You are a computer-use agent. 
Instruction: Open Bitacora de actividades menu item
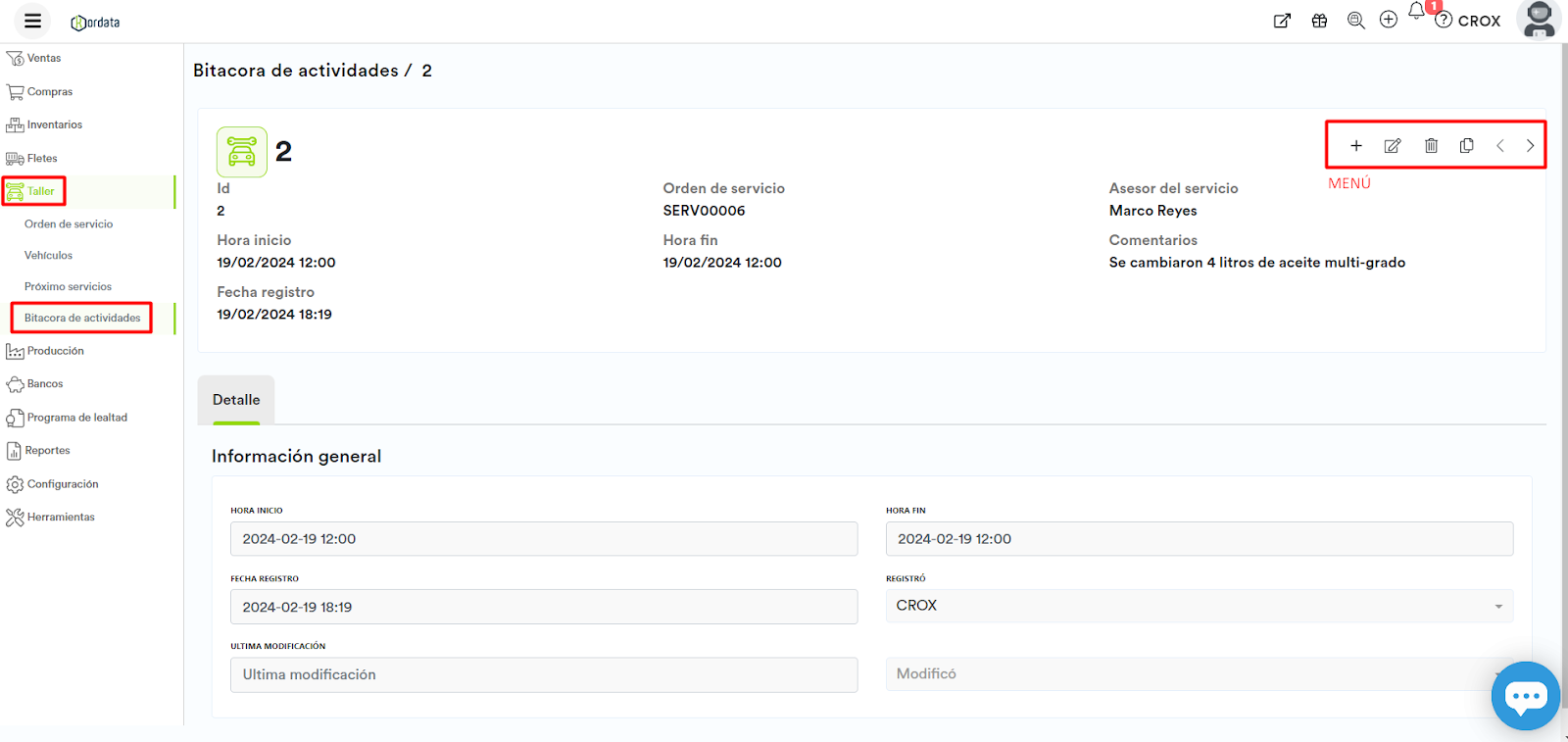pos(82,319)
